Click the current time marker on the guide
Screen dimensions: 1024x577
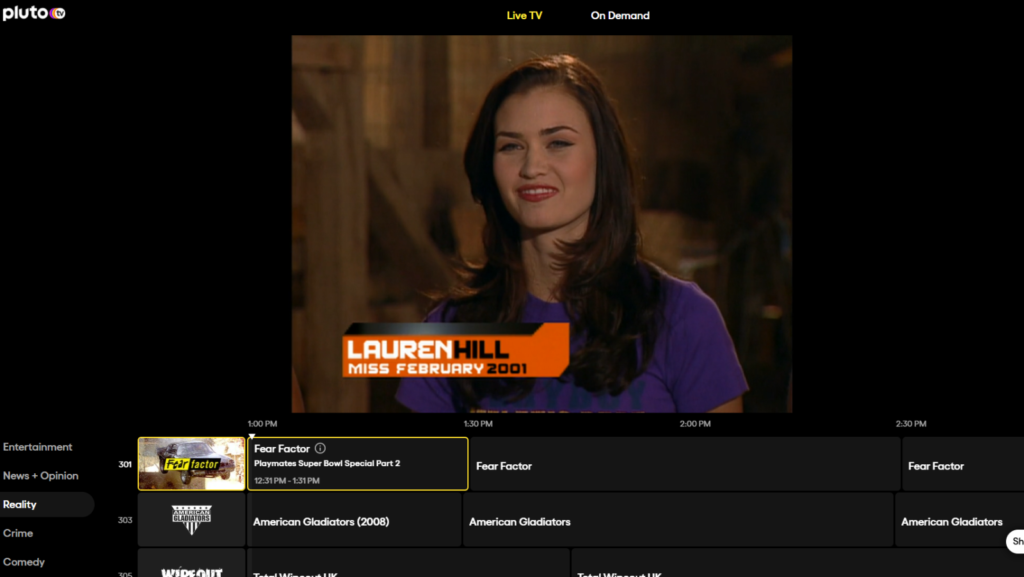(x=251, y=436)
